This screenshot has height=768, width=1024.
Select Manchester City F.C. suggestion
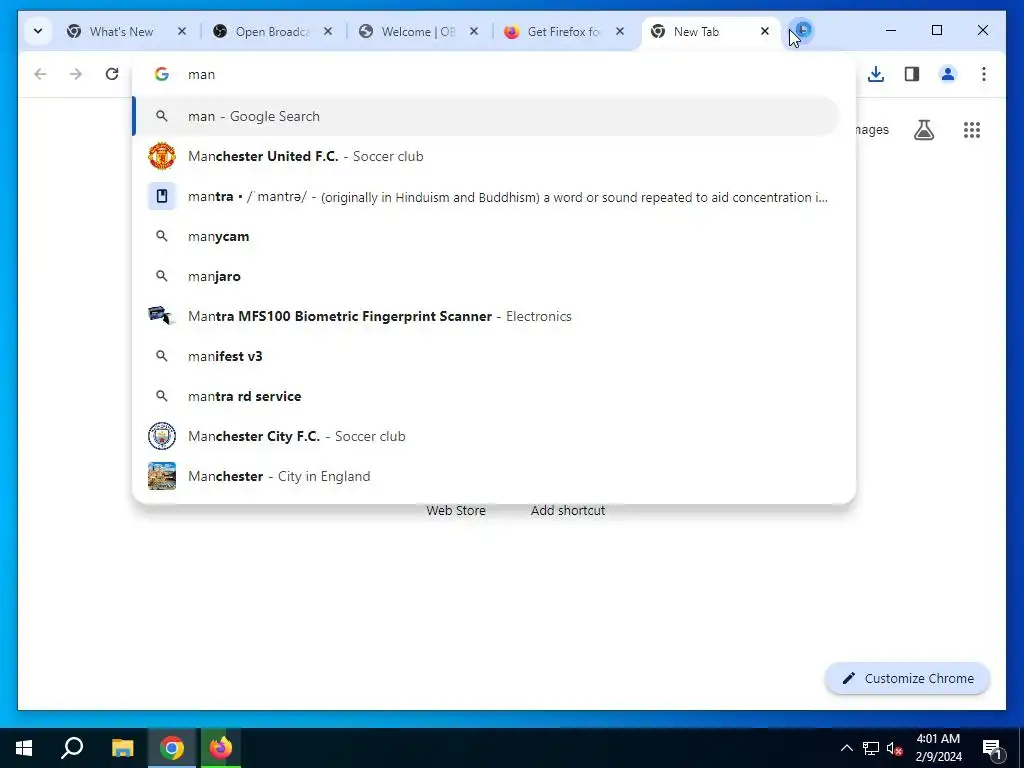[487, 436]
